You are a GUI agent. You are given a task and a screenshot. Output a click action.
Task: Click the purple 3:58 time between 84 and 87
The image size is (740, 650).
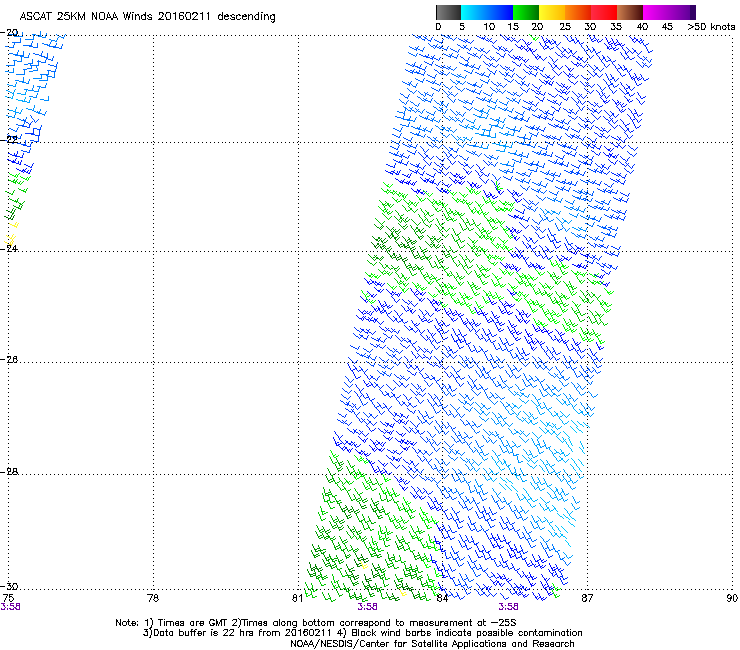click(x=508, y=607)
